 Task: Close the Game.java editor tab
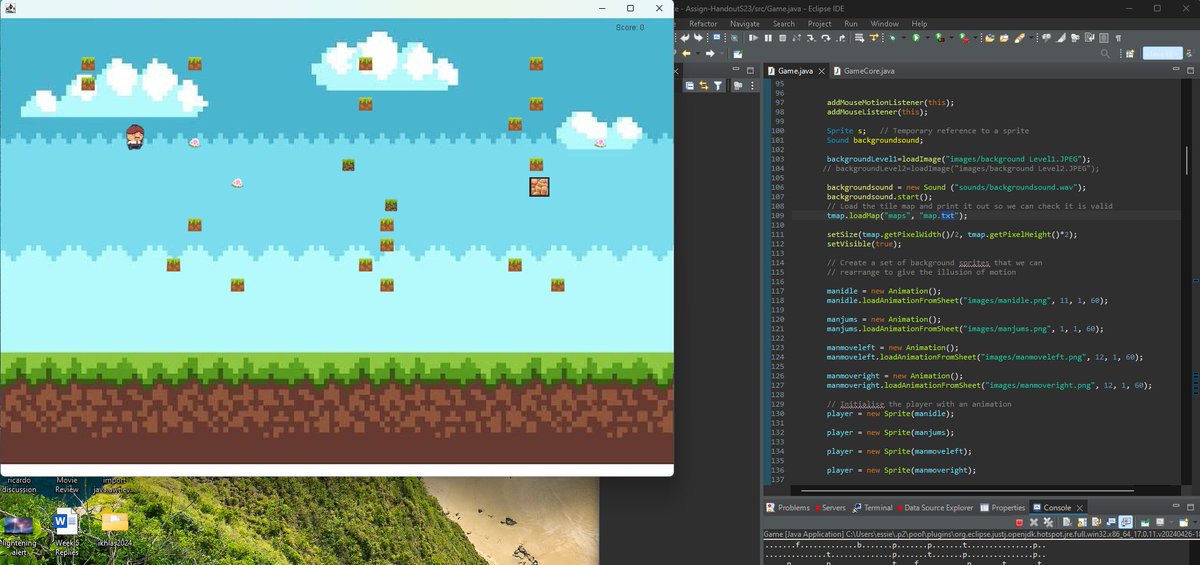822,71
